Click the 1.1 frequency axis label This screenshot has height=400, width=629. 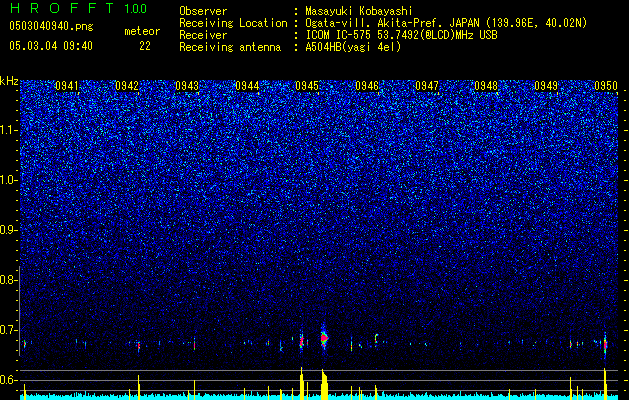(x=8, y=130)
